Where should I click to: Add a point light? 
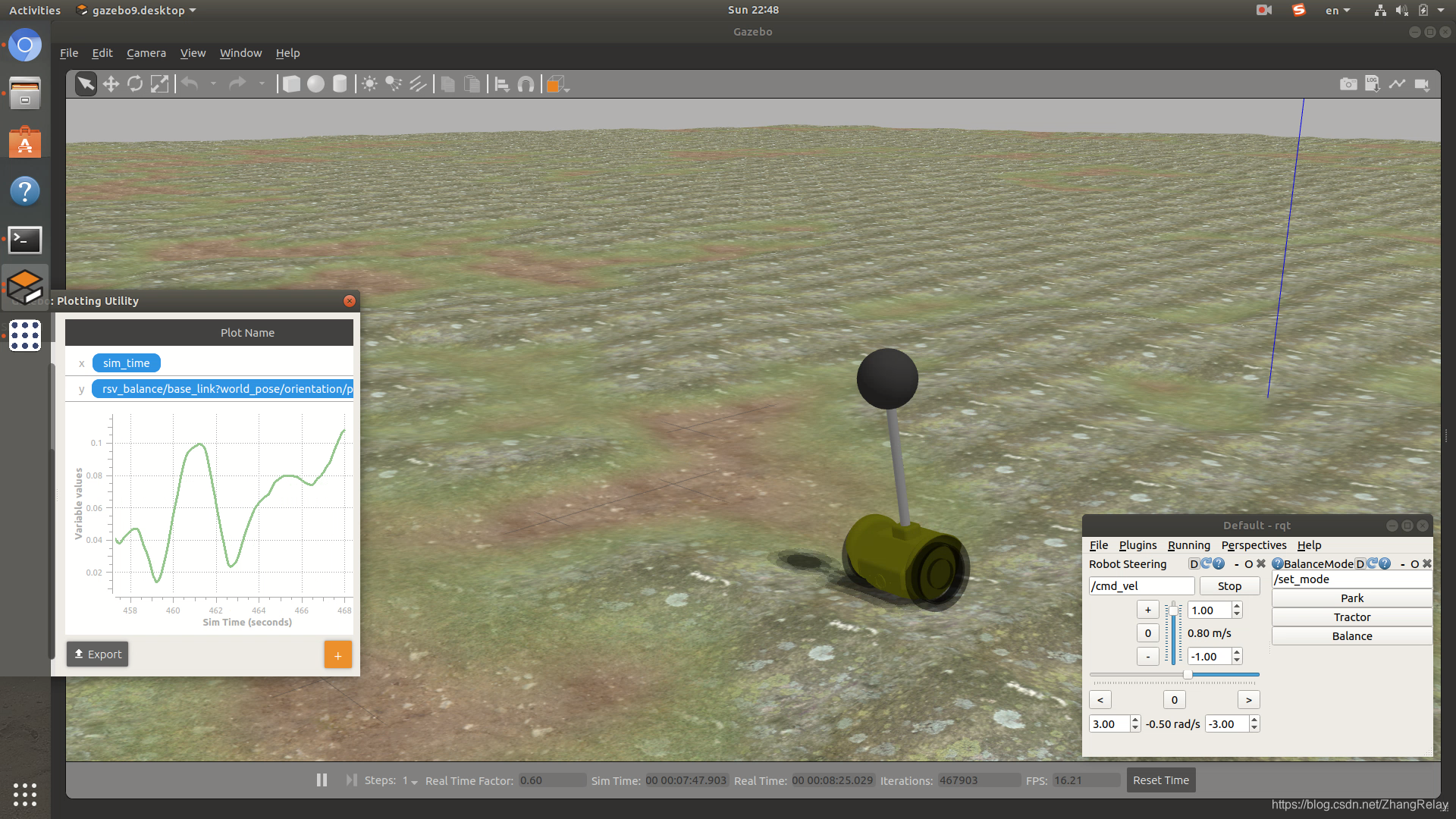(369, 84)
